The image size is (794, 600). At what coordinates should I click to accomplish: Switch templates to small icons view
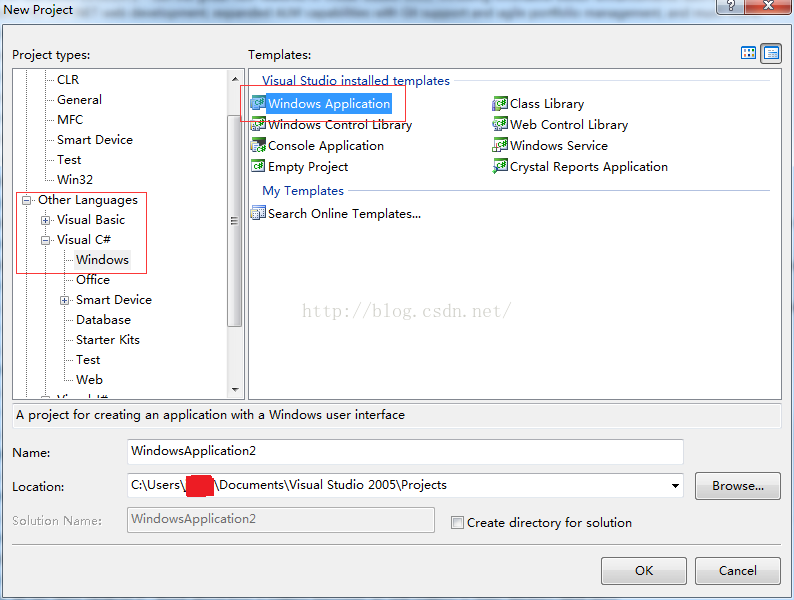tap(771, 53)
